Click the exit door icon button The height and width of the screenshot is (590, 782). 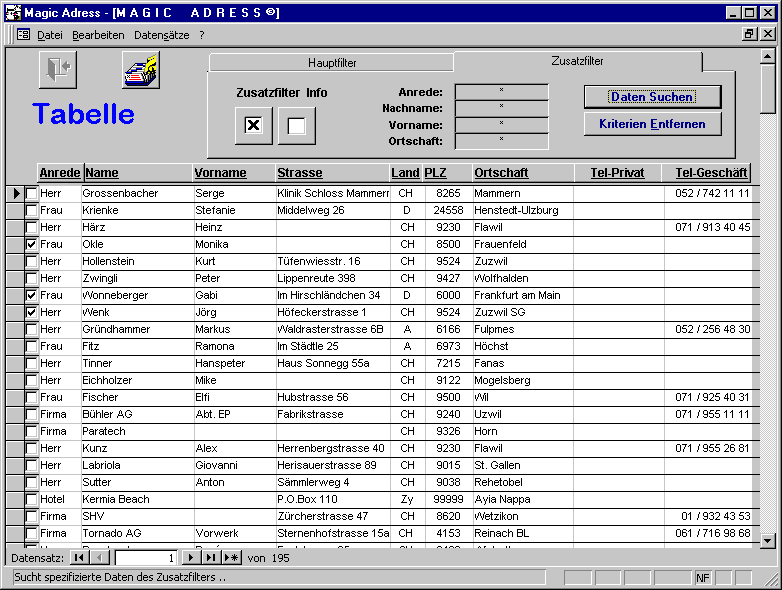click(57, 69)
